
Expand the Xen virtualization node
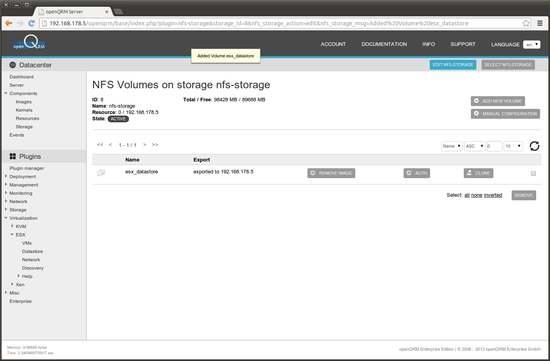12,284
